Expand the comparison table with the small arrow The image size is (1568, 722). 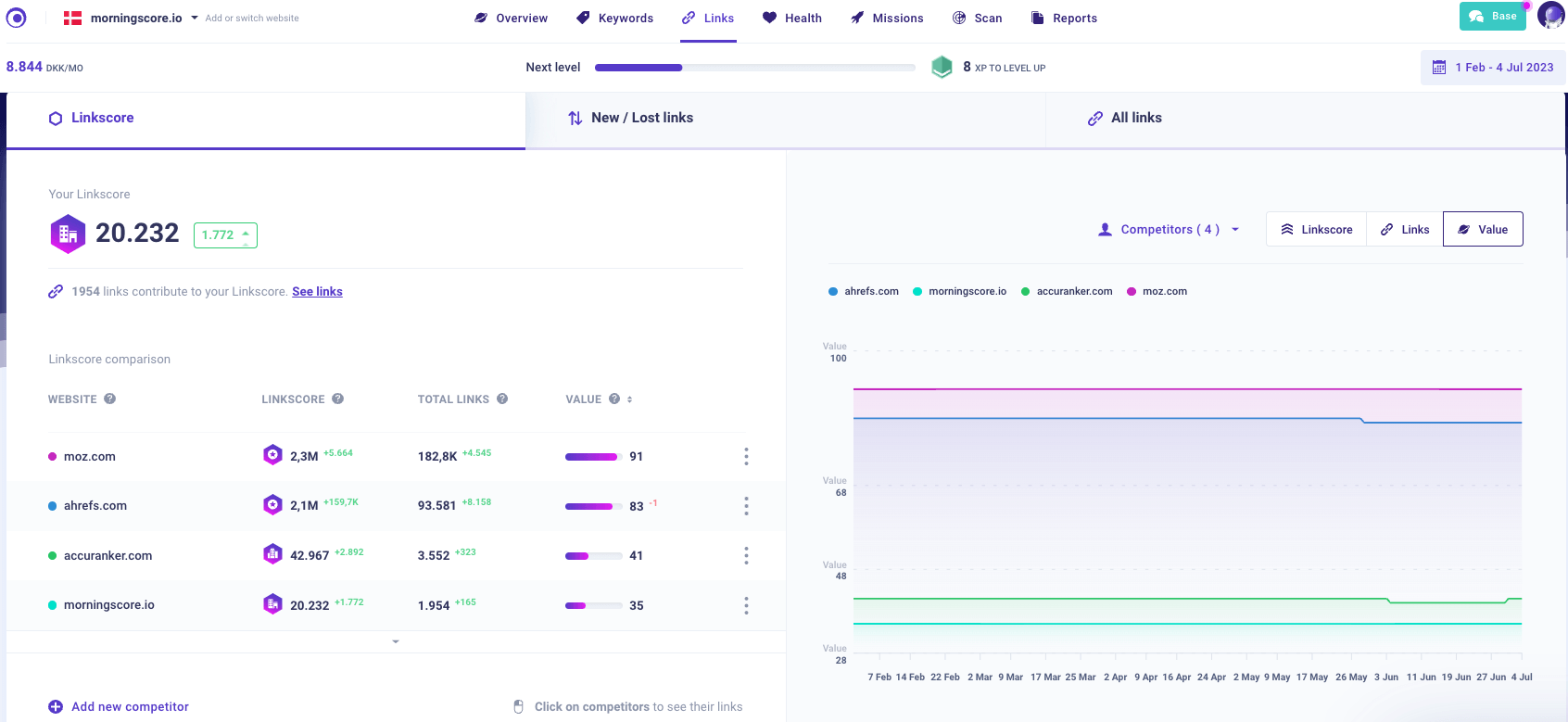coord(396,641)
